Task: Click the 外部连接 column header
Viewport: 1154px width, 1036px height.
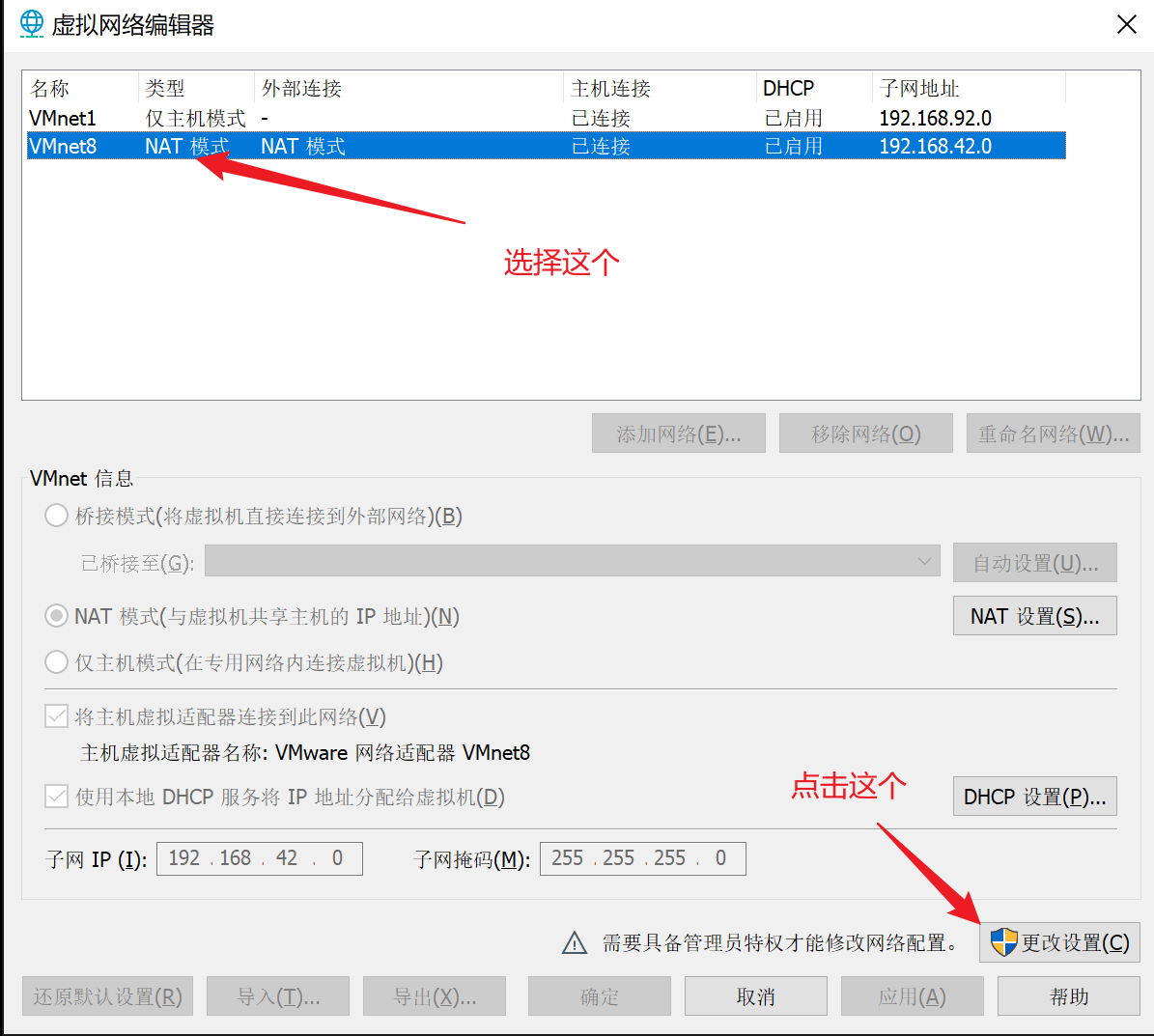Action: coord(408,88)
